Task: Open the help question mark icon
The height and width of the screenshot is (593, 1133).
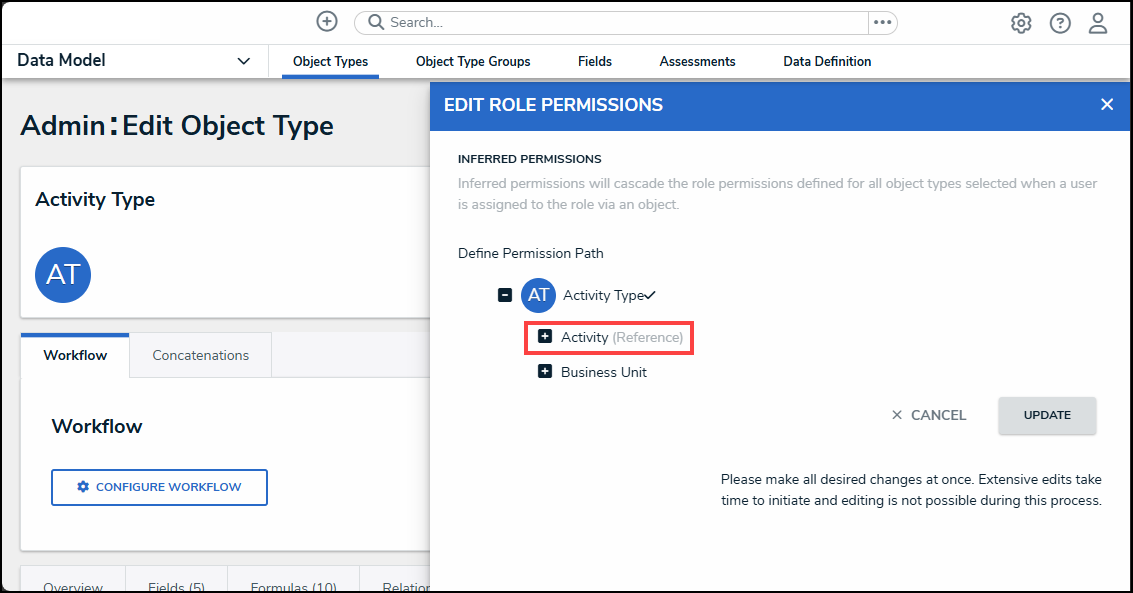Action: pos(1060,23)
